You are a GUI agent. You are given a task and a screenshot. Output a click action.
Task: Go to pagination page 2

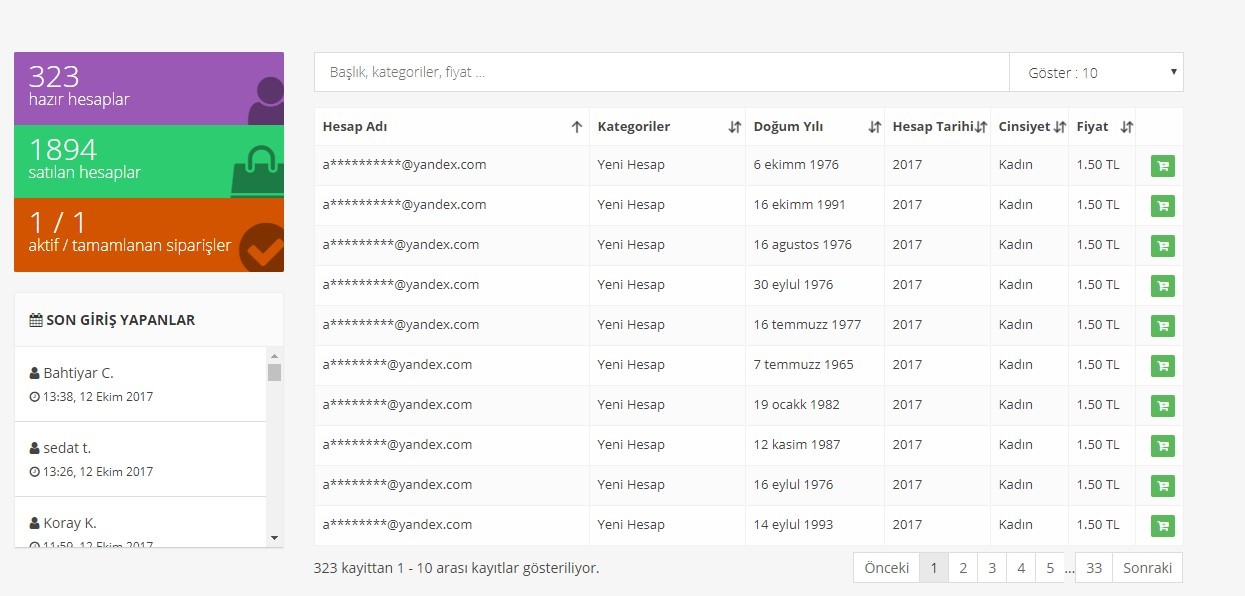(x=962, y=568)
